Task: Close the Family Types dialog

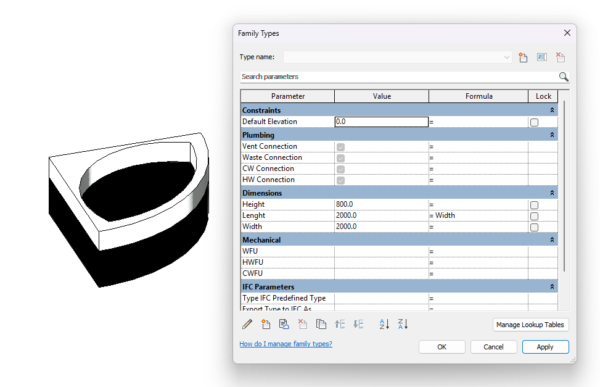Action: tap(567, 33)
